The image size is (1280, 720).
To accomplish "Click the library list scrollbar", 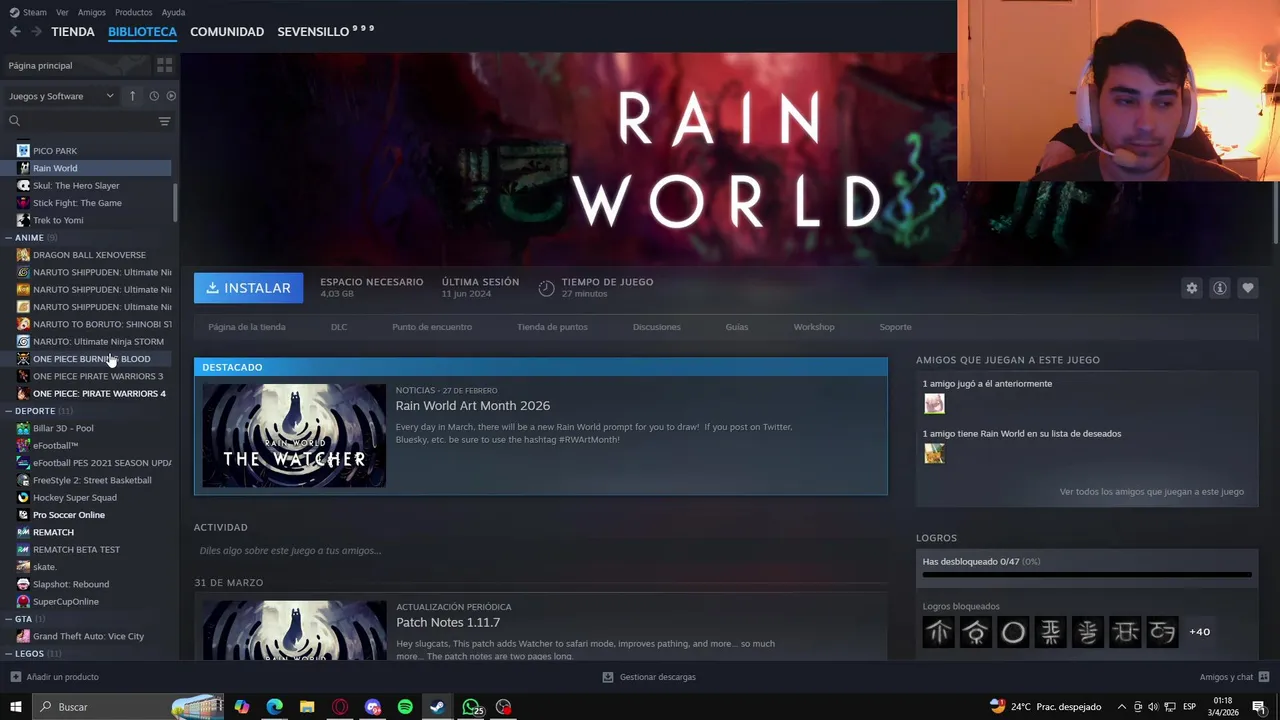I will [x=175, y=203].
